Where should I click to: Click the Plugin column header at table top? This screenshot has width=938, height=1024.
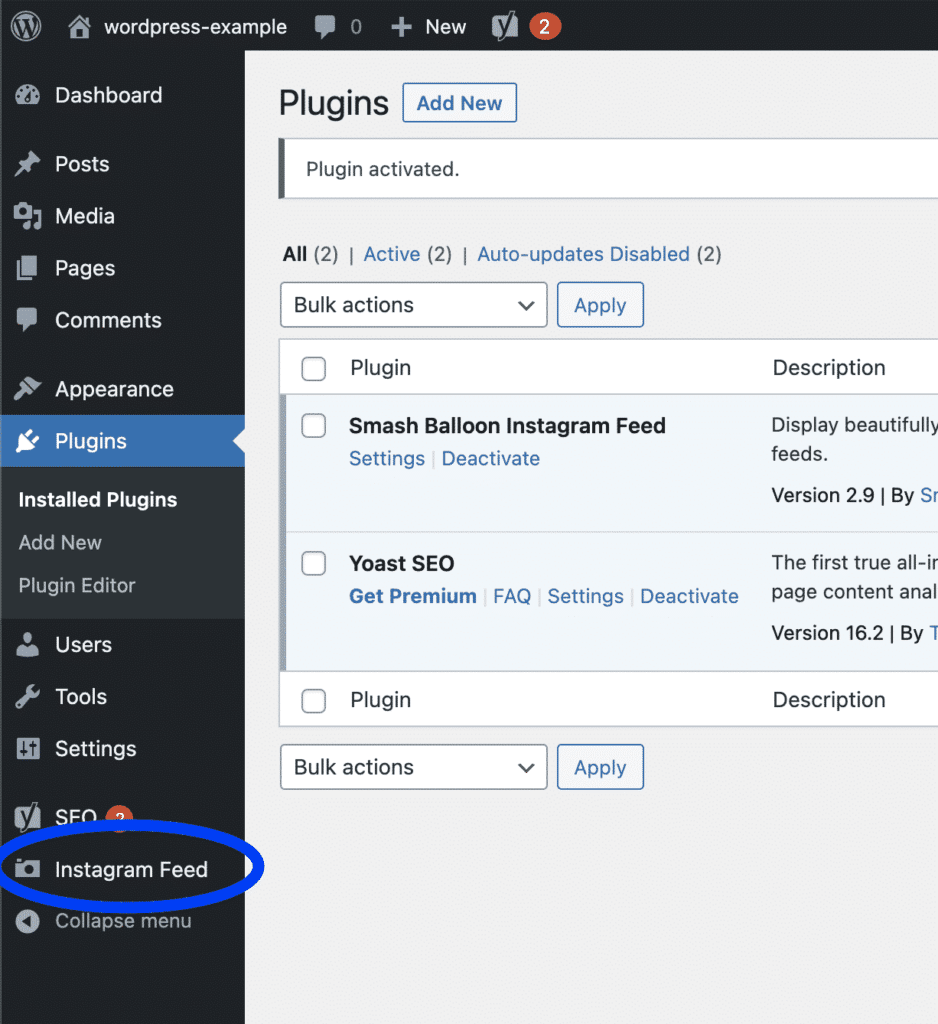(381, 368)
